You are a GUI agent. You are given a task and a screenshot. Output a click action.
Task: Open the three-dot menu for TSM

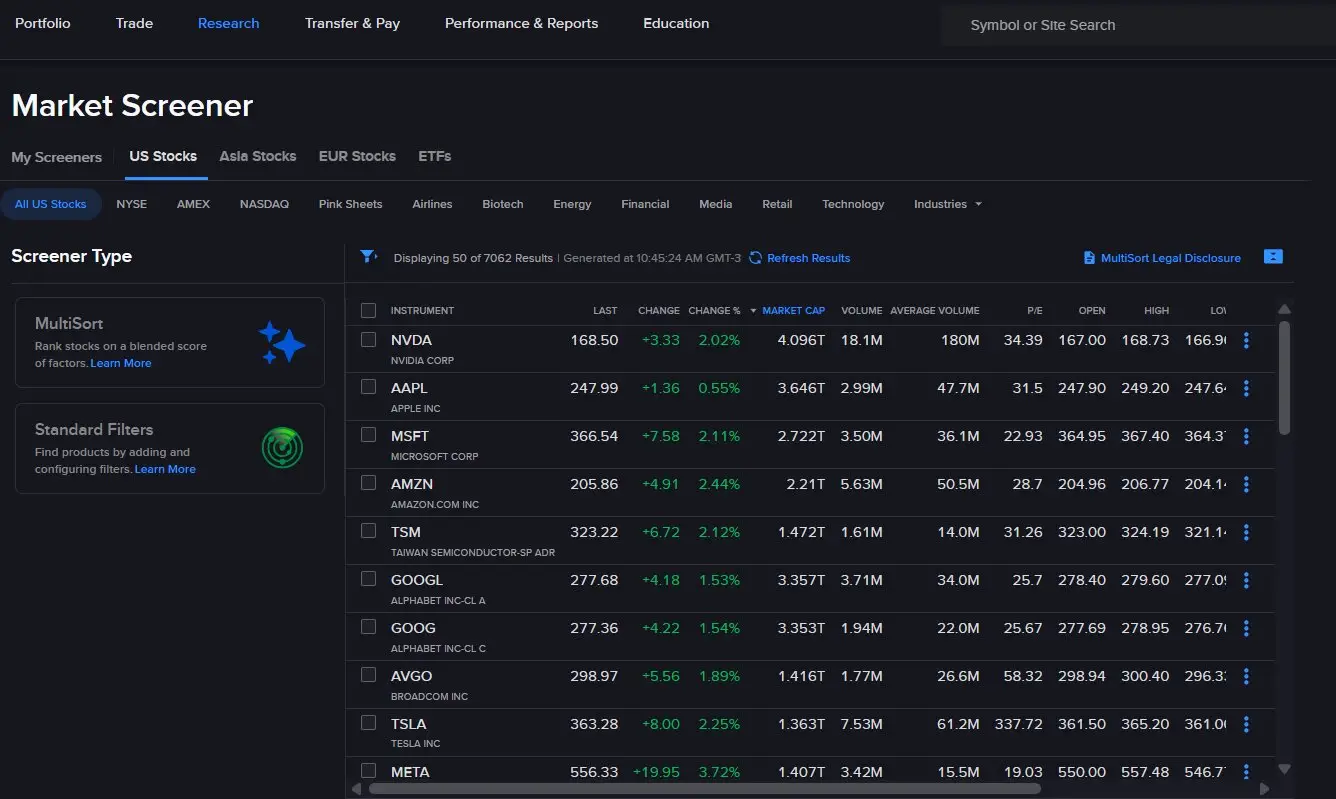(x=1246, y=532)
